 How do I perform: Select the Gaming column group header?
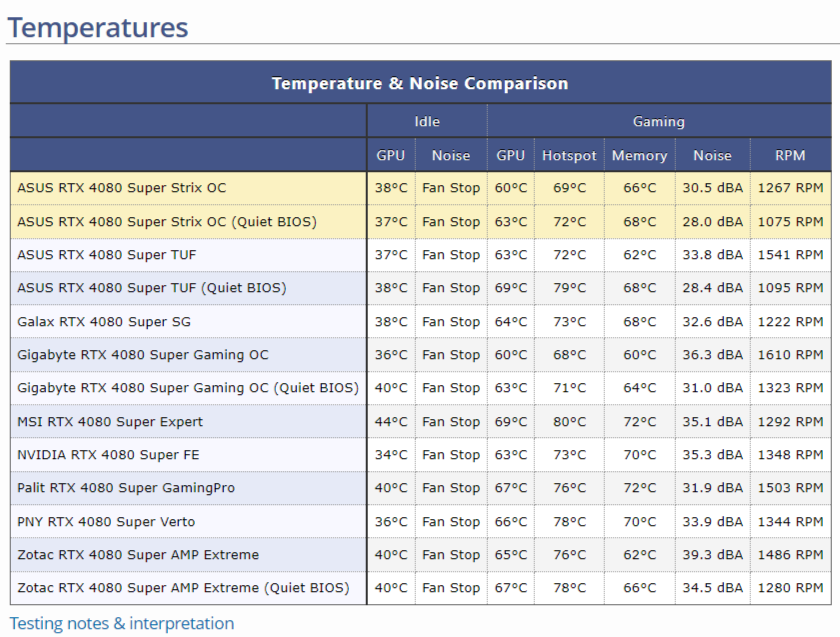click(x=659, y=121)
